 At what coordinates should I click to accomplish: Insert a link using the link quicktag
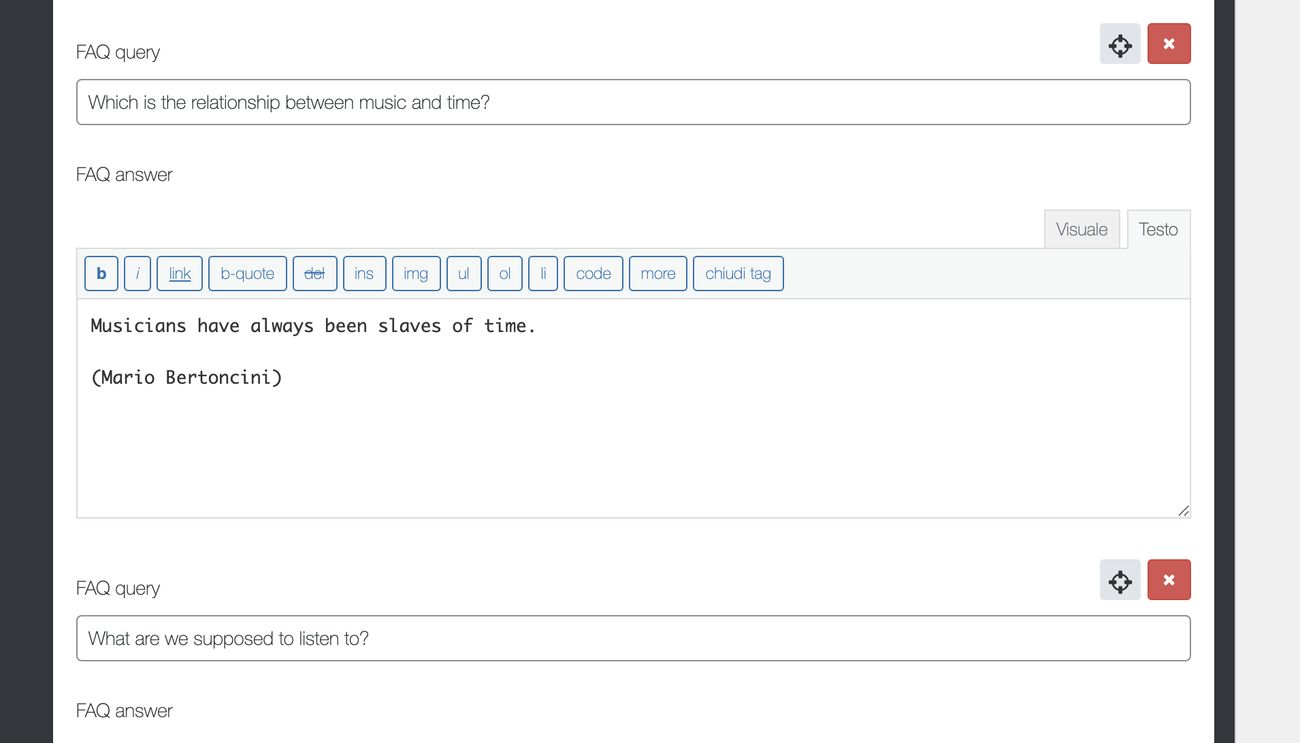(x=180, y=274)
